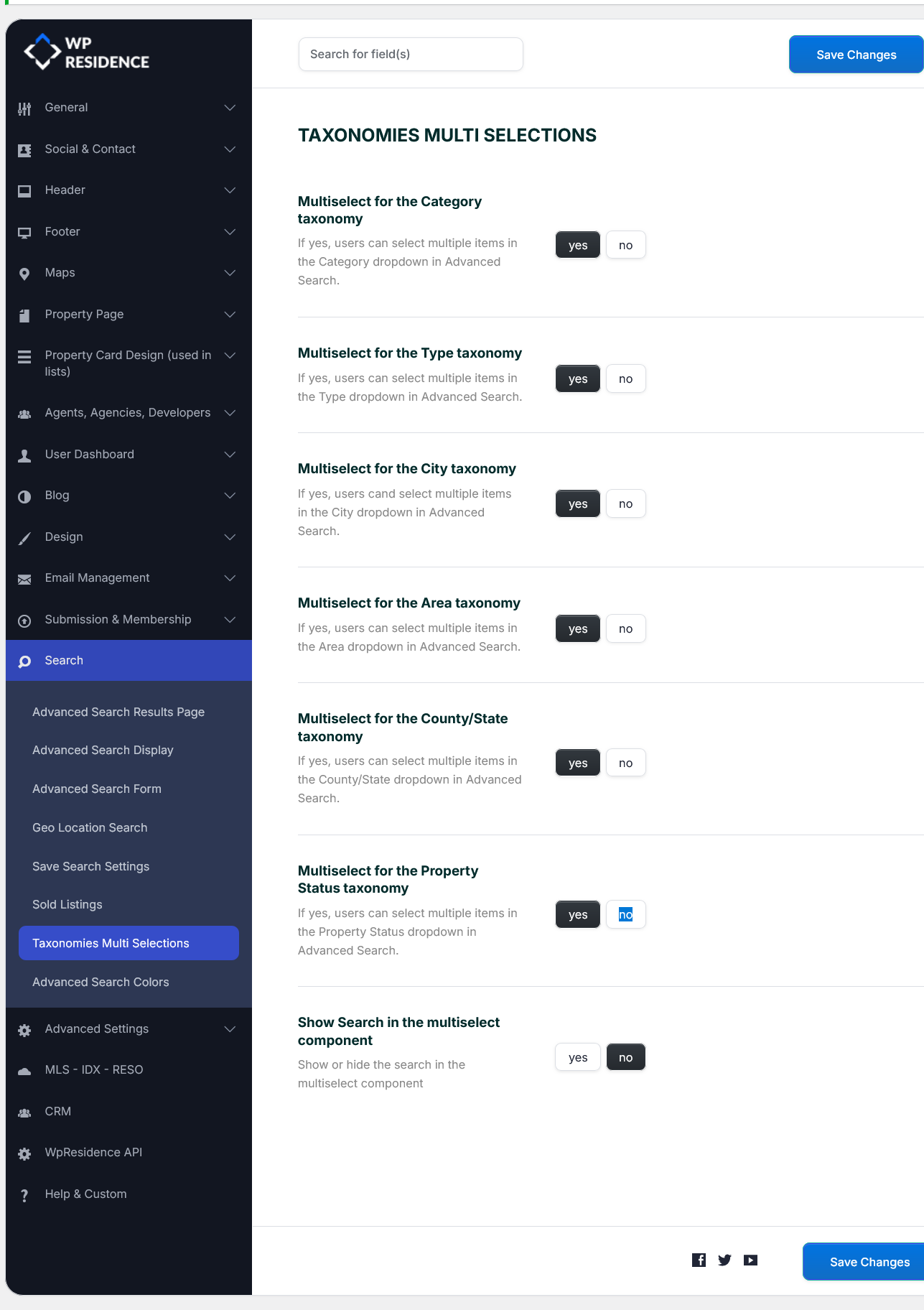
Task: Click the Twitter bird icon
Action: pos(724,1260)
